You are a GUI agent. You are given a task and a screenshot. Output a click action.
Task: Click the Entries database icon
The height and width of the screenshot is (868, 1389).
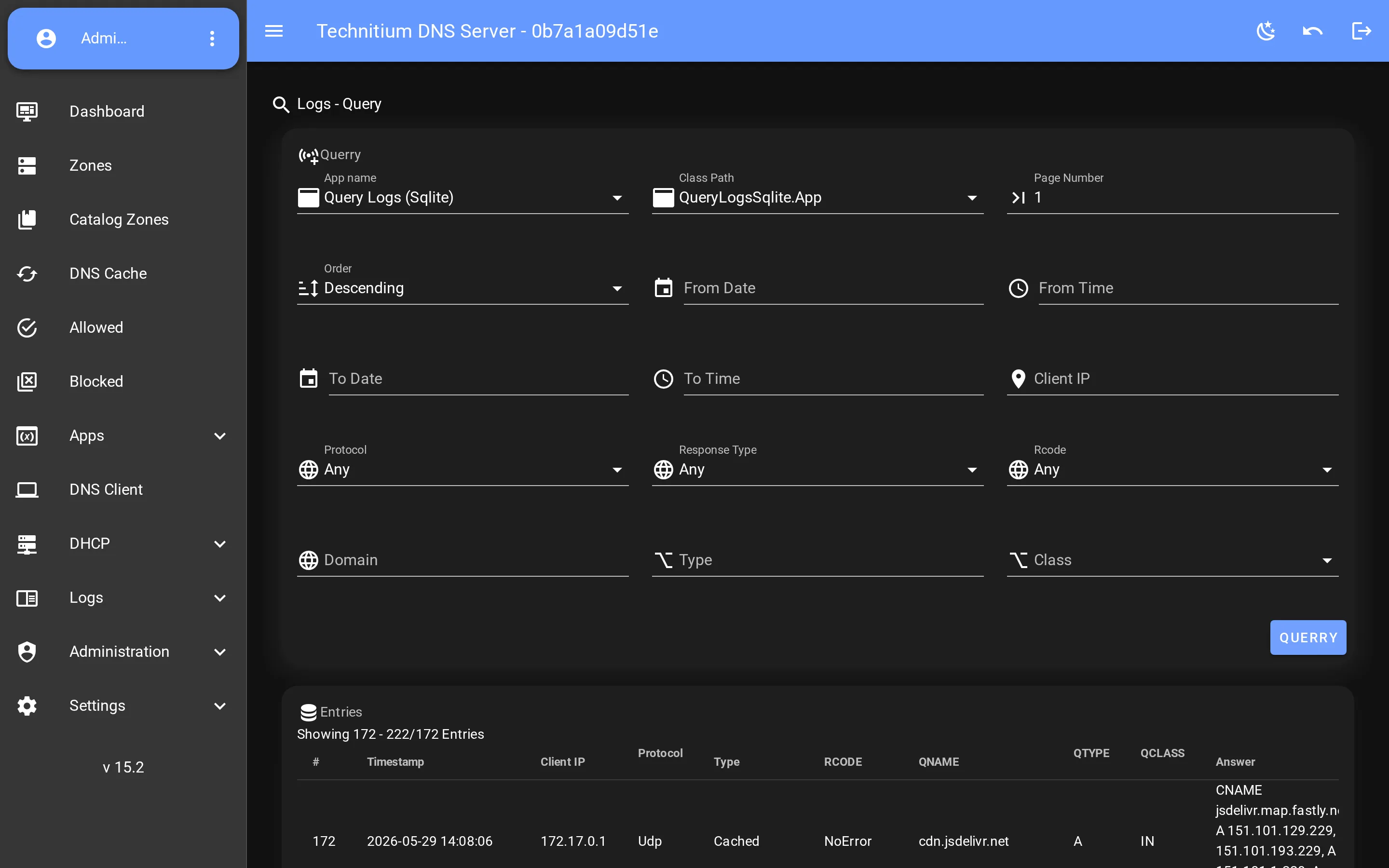click(308, 712)
